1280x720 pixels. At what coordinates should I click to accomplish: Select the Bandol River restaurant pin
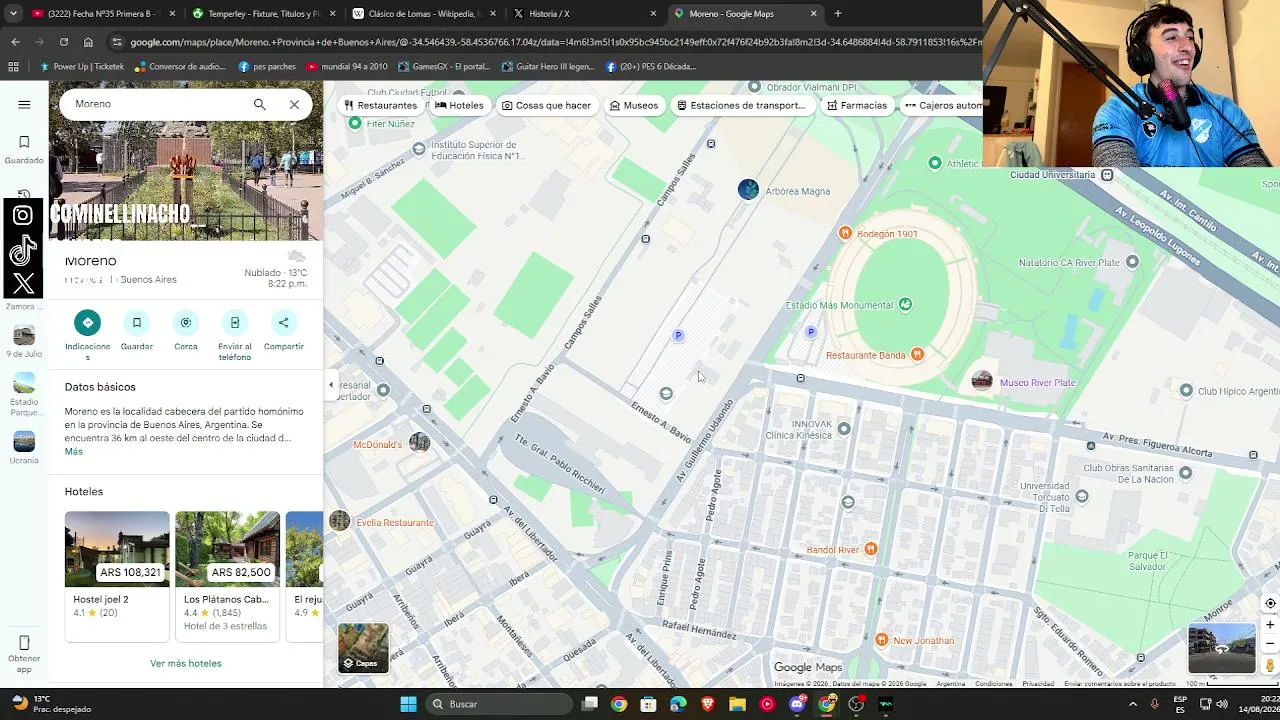[871, 550]
